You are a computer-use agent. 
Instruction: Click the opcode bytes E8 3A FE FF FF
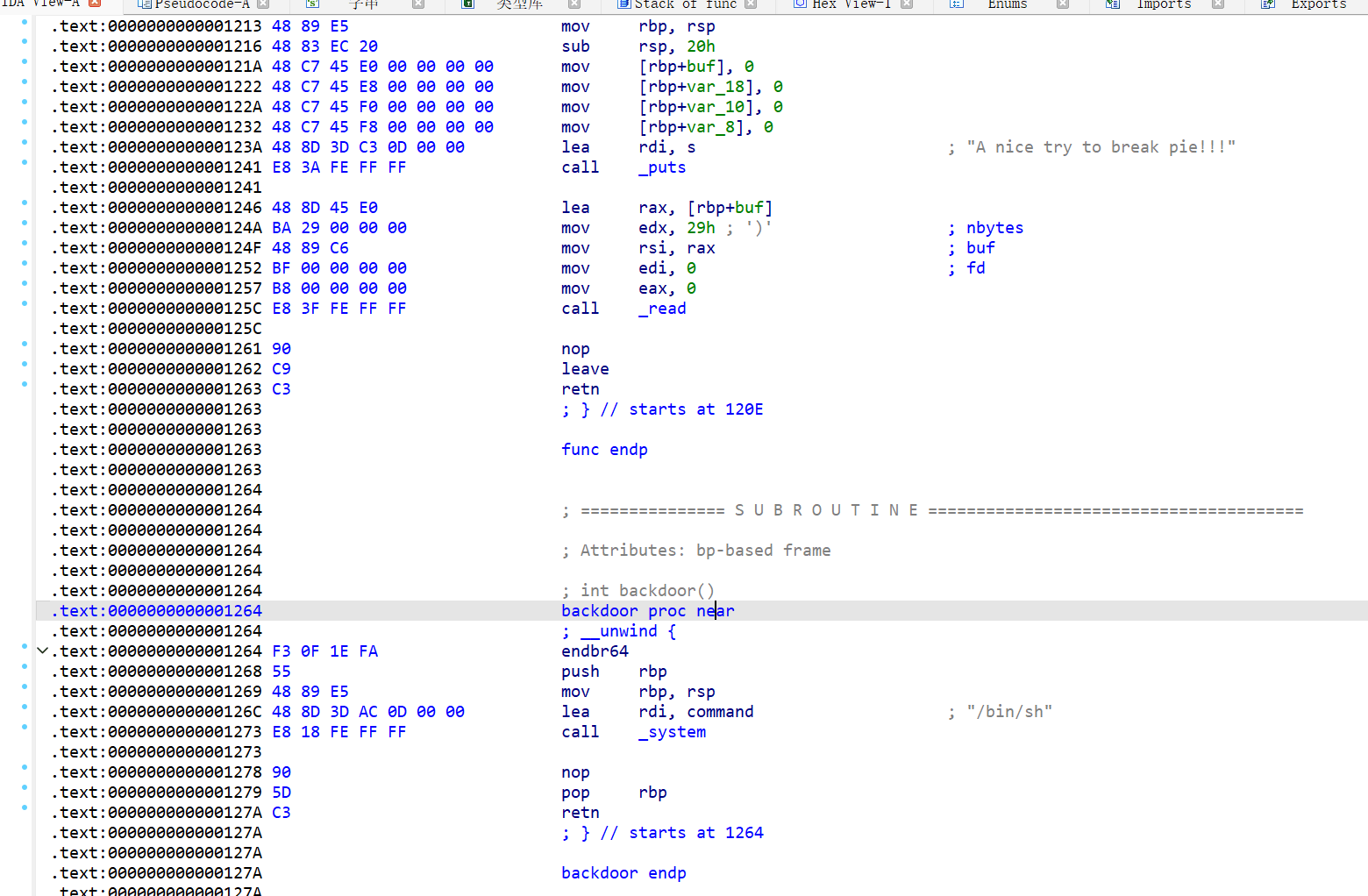point(339,167)
